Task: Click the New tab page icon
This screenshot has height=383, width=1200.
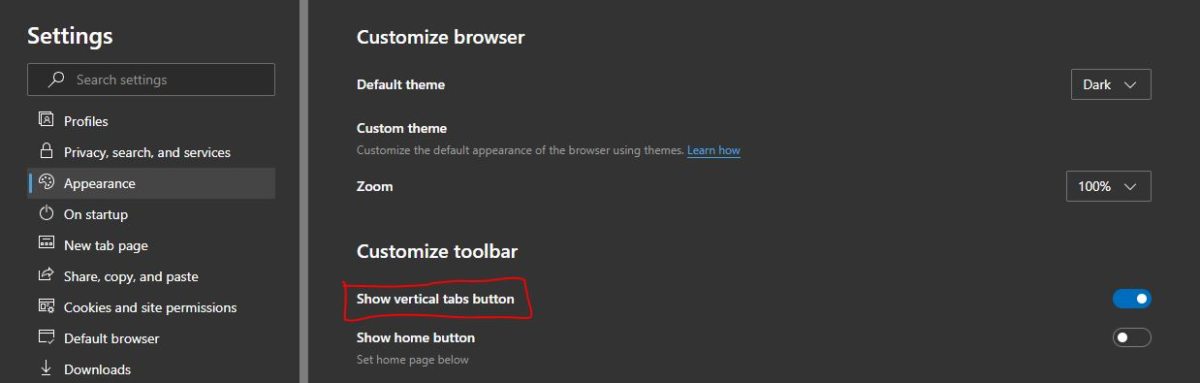Action: (x=46, y=244)
